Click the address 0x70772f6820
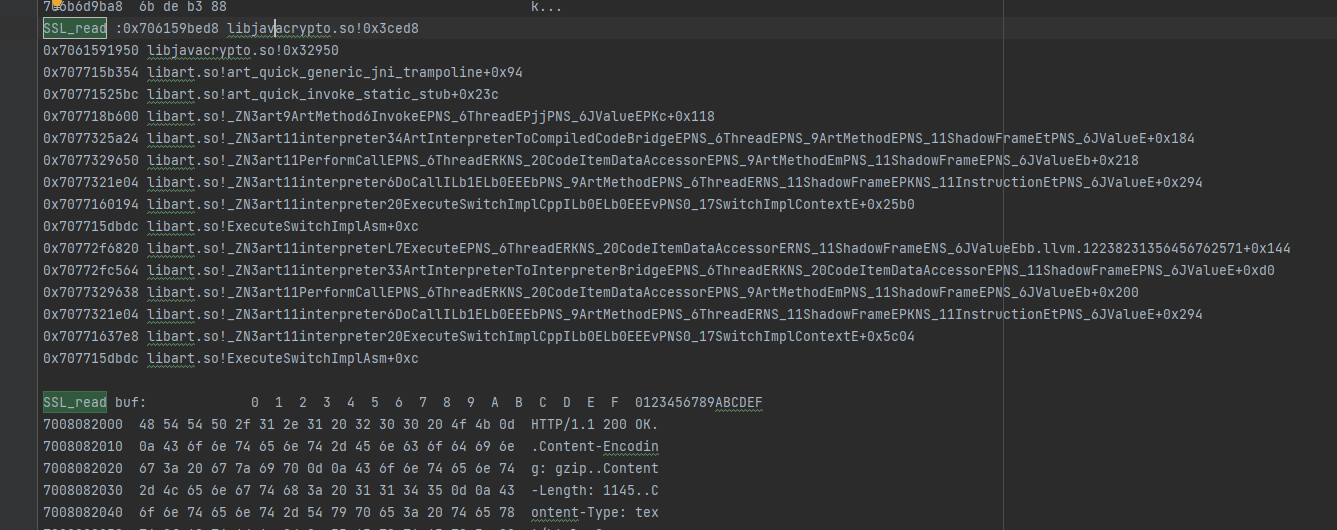Image resolution: width=1337 pixels, height=530 pixels. click(x=91, y=248)
